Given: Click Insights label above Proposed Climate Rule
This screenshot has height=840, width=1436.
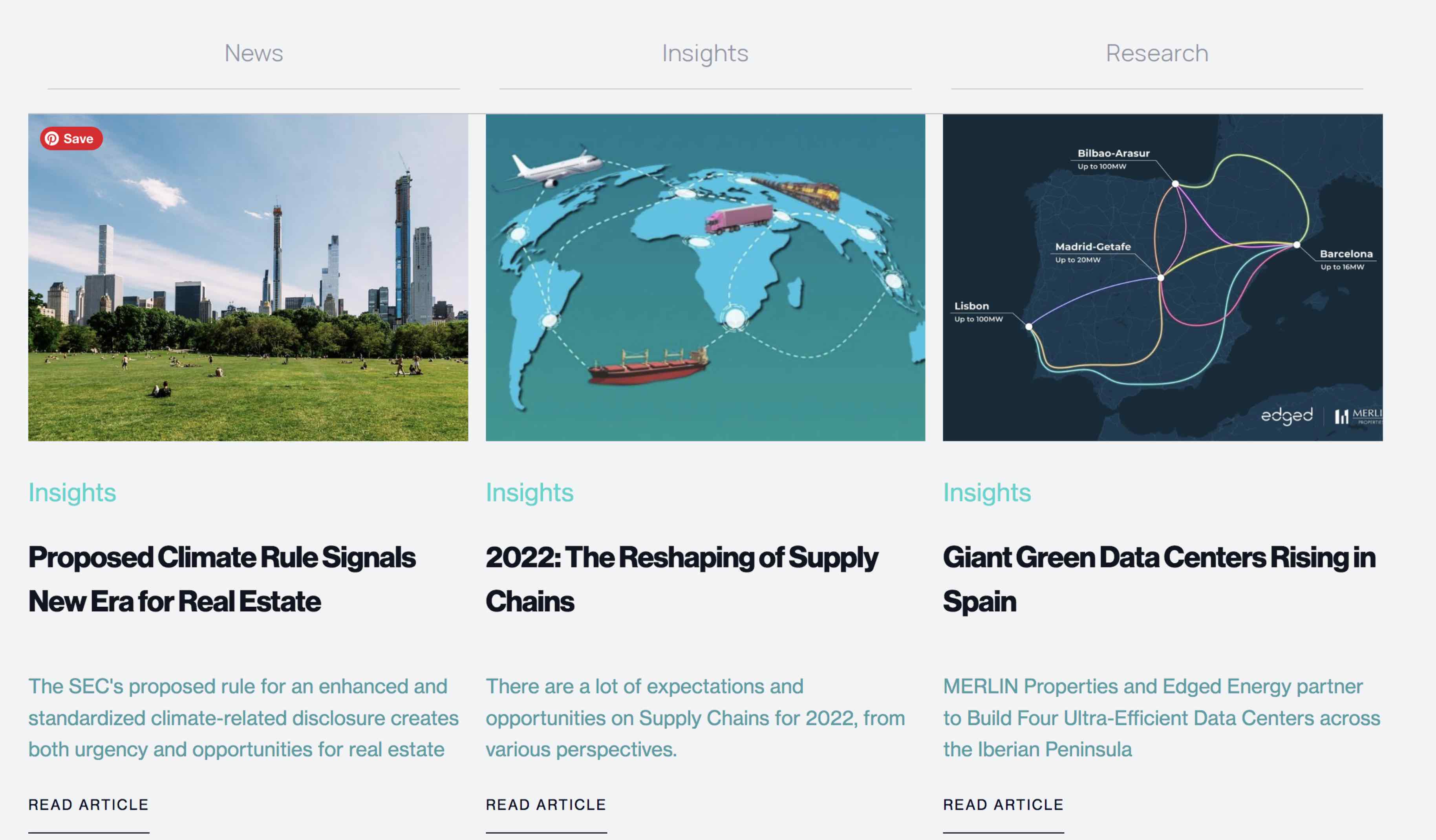Looking at the screenshot, I should coord(72,492).
